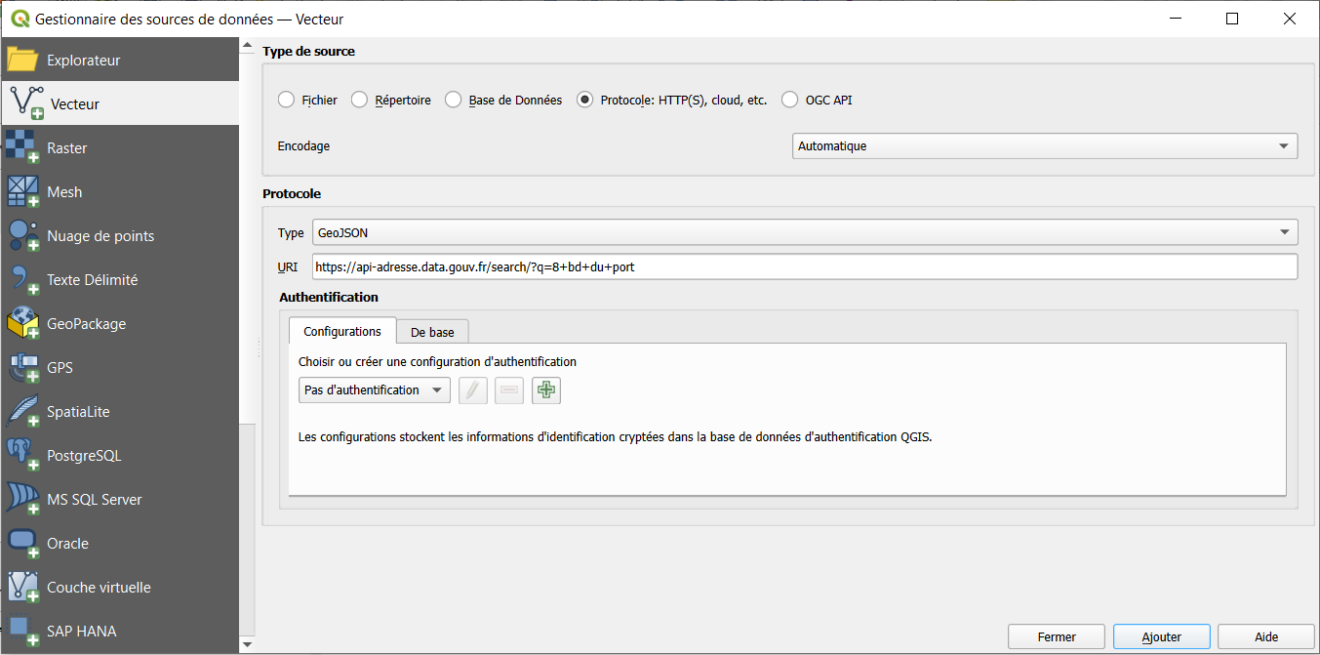Click the Ajouter button
Screen dimensions: 1320x655
tap(1160, 636)
